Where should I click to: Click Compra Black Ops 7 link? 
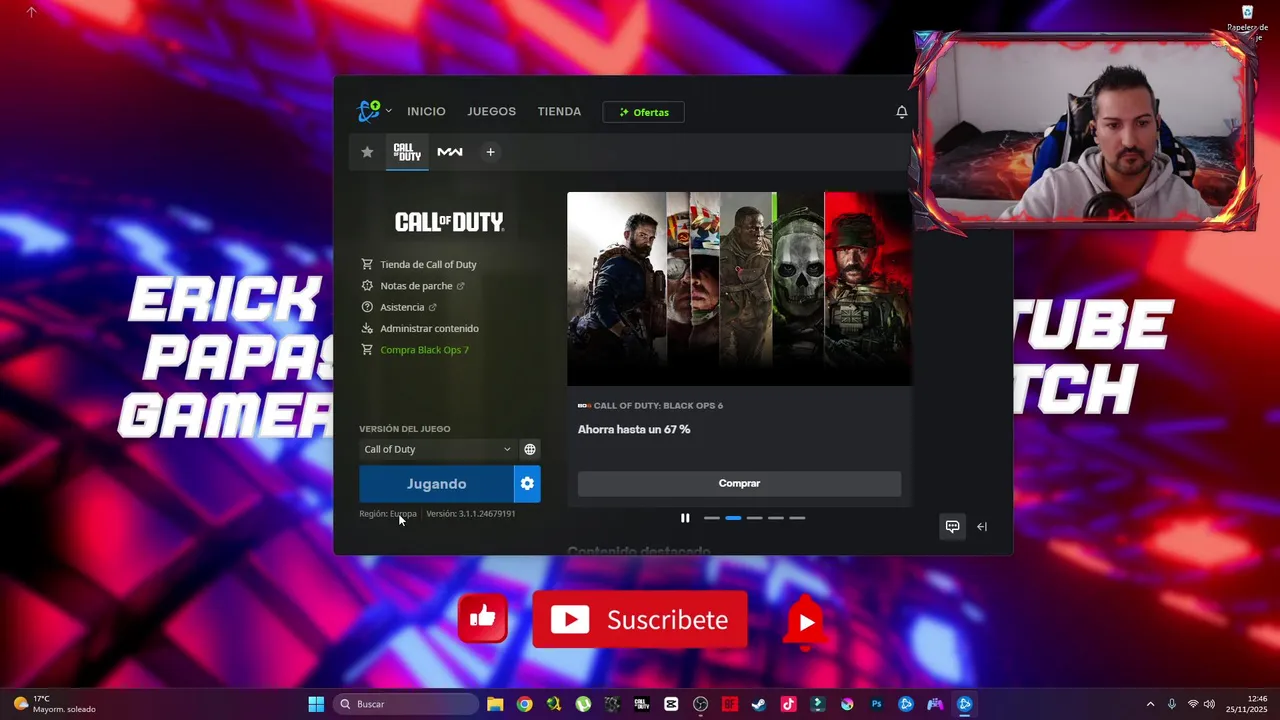(x=424, y=350)
